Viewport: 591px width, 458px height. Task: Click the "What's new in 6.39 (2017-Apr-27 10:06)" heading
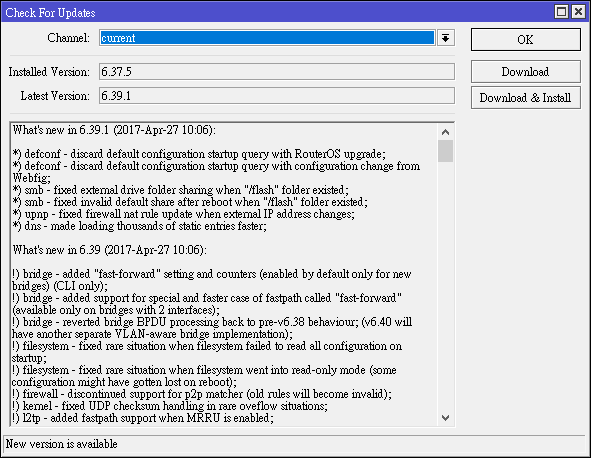(x=110, y=250)
